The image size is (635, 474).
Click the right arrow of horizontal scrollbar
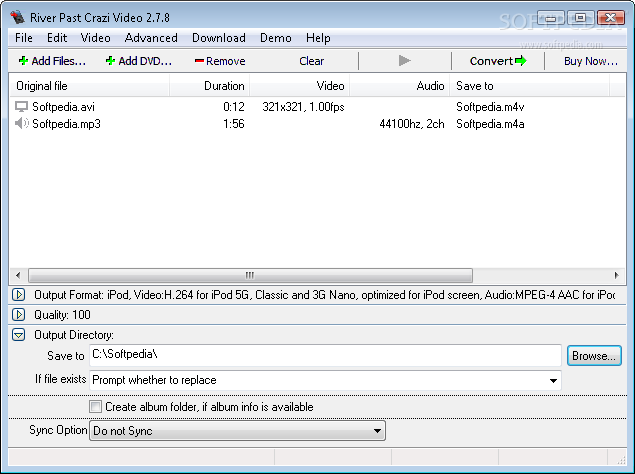pyautogui.click(x=616, y=275)
